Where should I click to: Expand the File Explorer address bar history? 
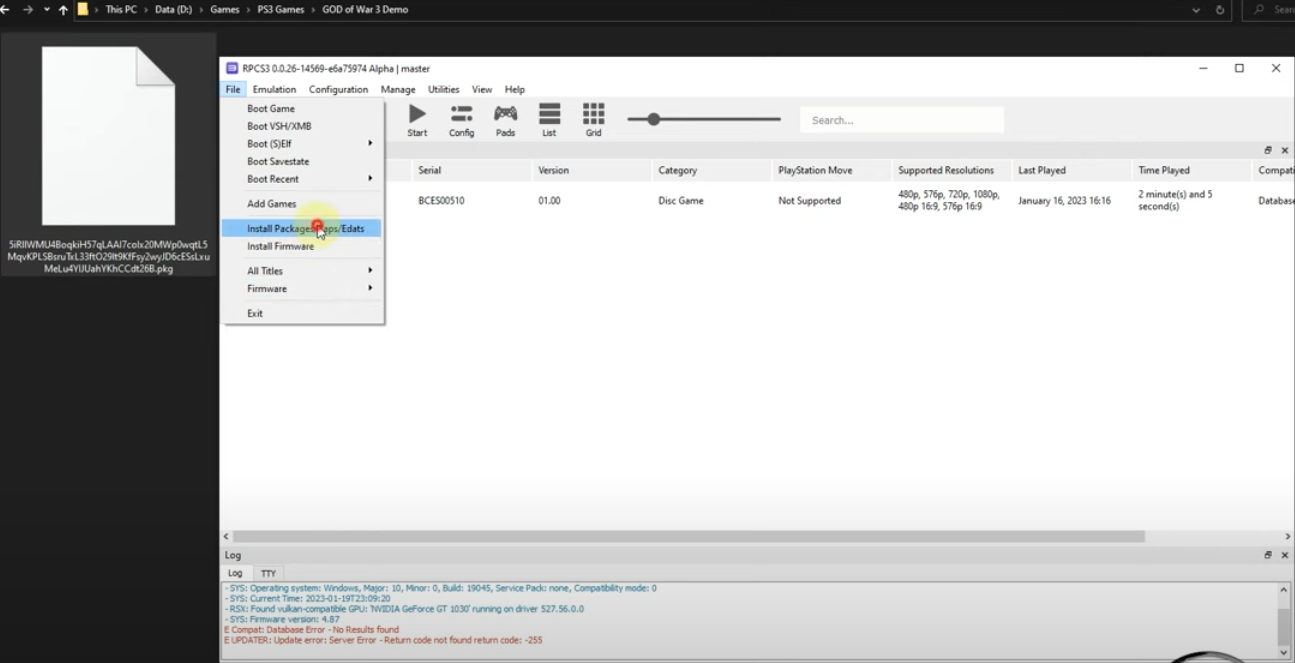point(1197,10)
